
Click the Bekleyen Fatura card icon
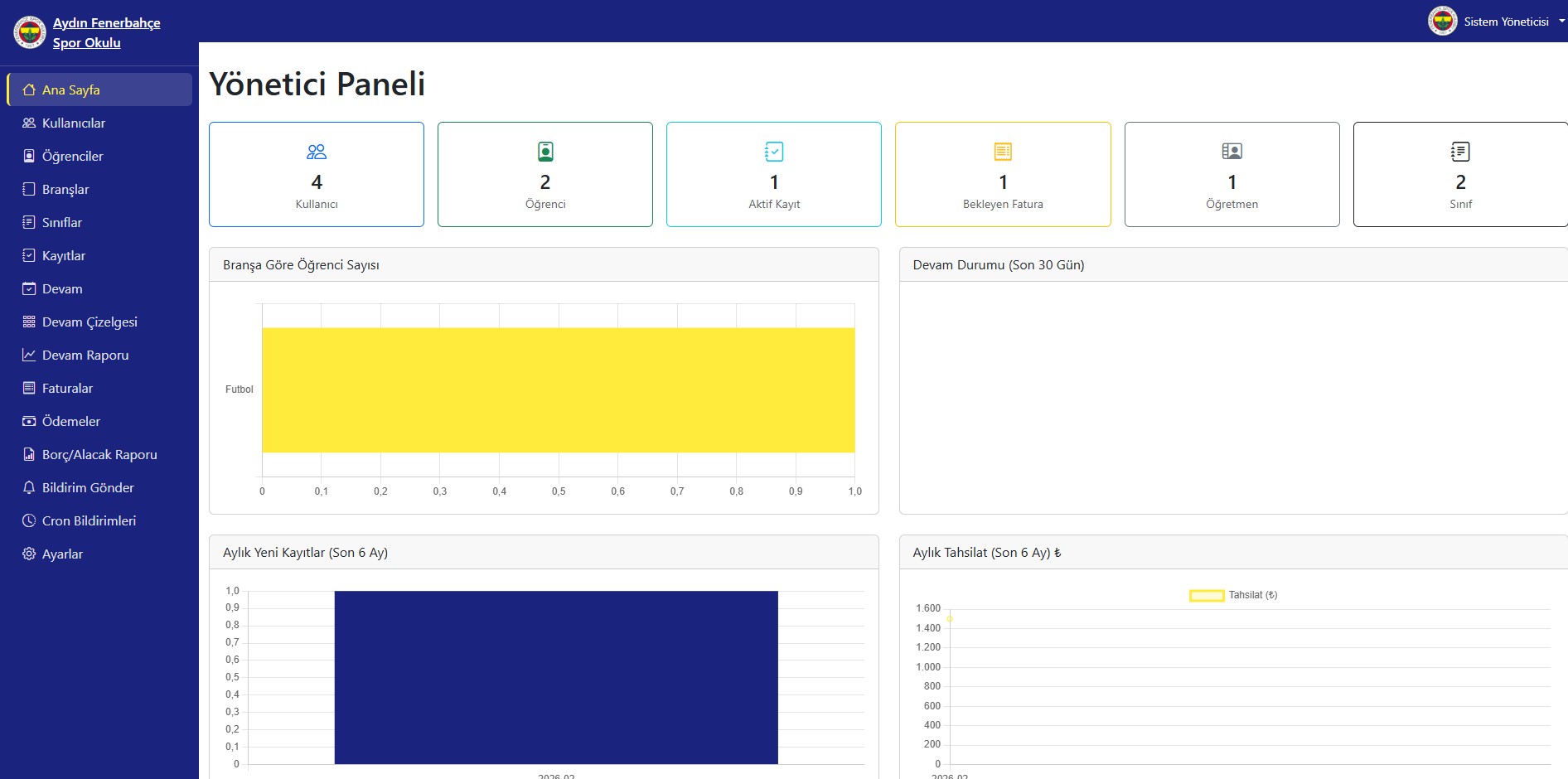[x=1003, y=152]
